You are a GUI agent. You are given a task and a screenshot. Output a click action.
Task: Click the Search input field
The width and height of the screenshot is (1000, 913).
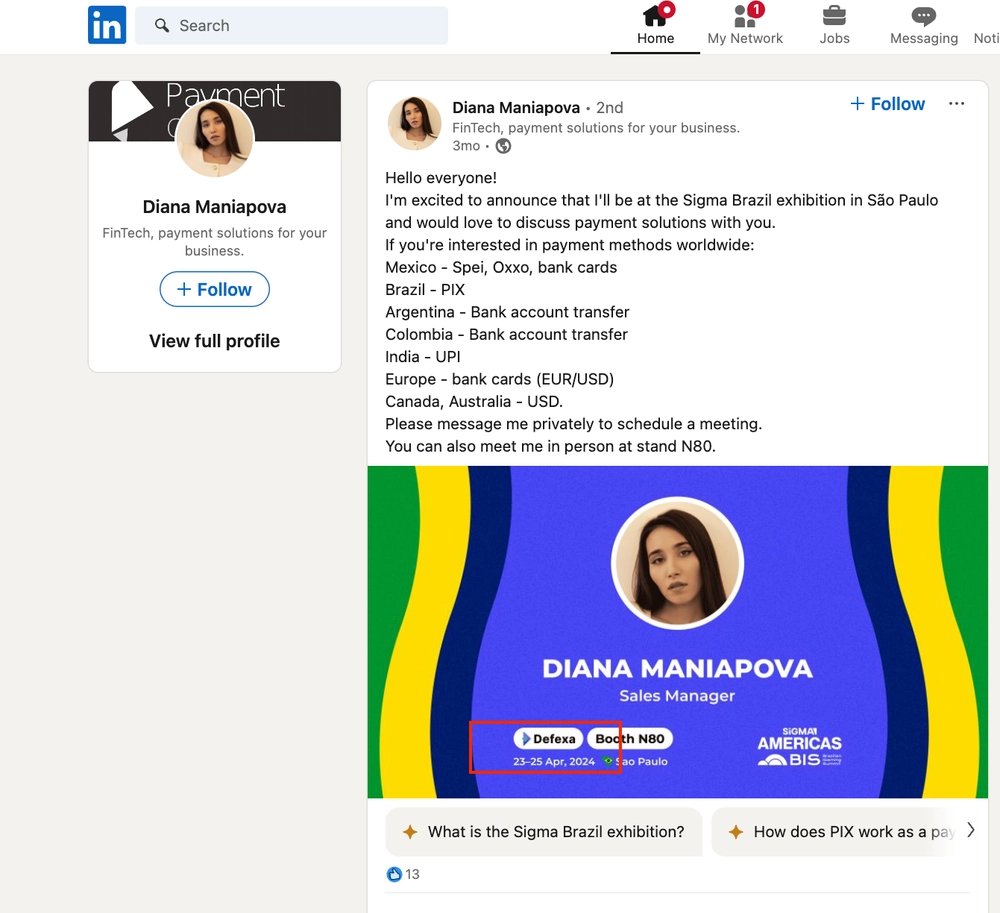pyautogui.click(x=291, y=26)
